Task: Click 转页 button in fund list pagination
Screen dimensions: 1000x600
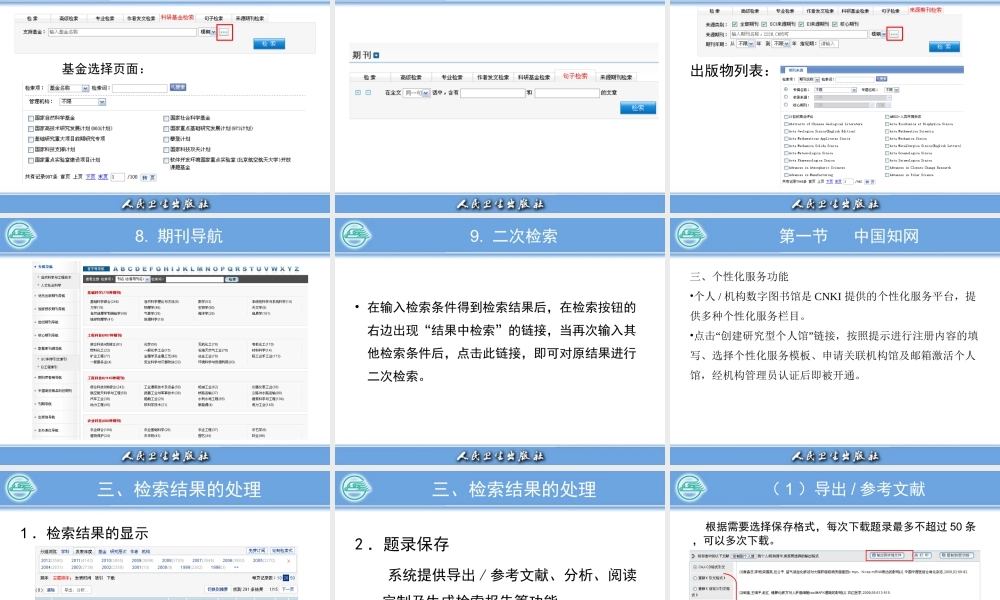Action: point(147,177)
